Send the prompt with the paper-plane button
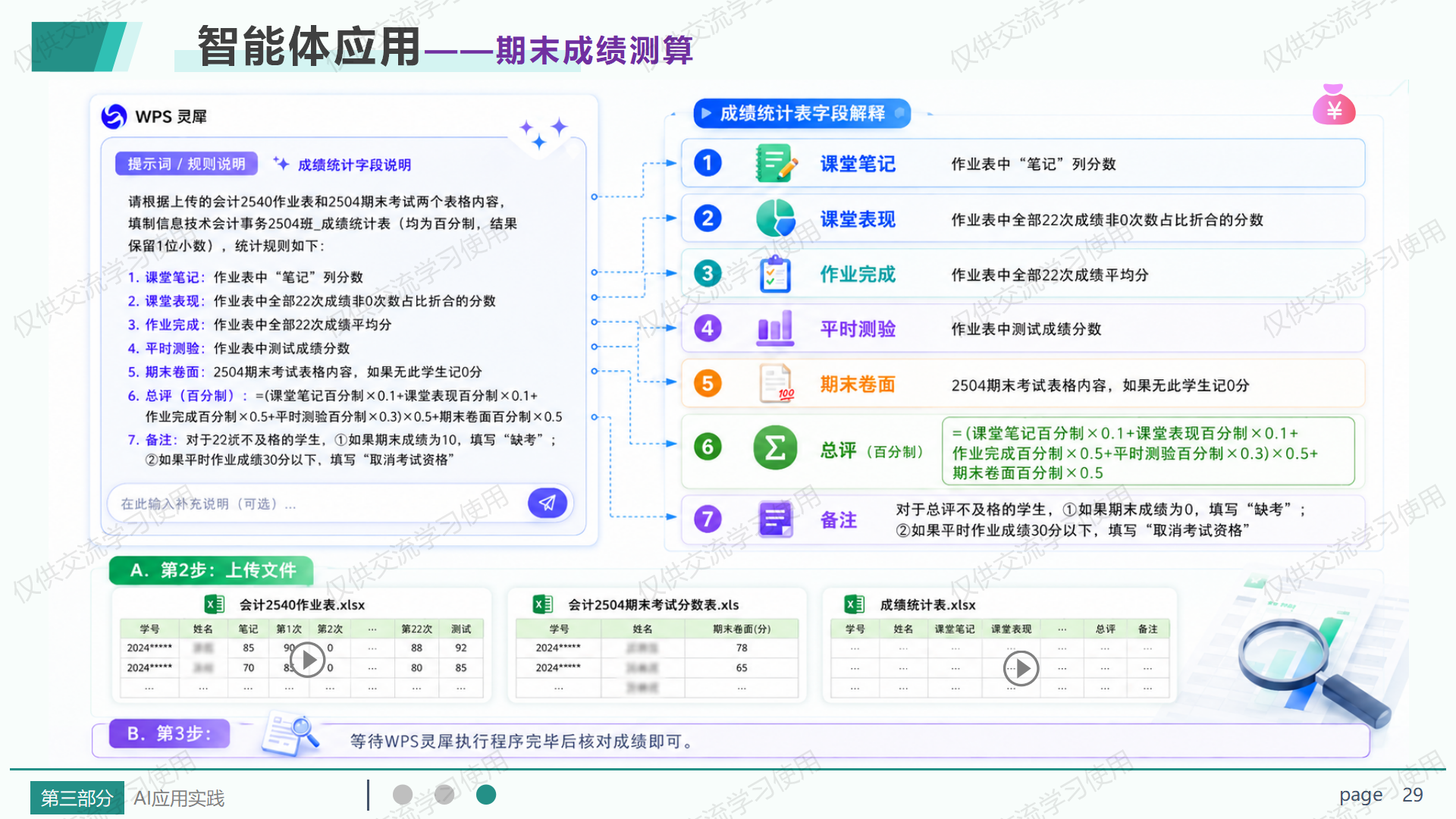The height and width of the screenshot is (819, 1456). (x=547, y=503)
